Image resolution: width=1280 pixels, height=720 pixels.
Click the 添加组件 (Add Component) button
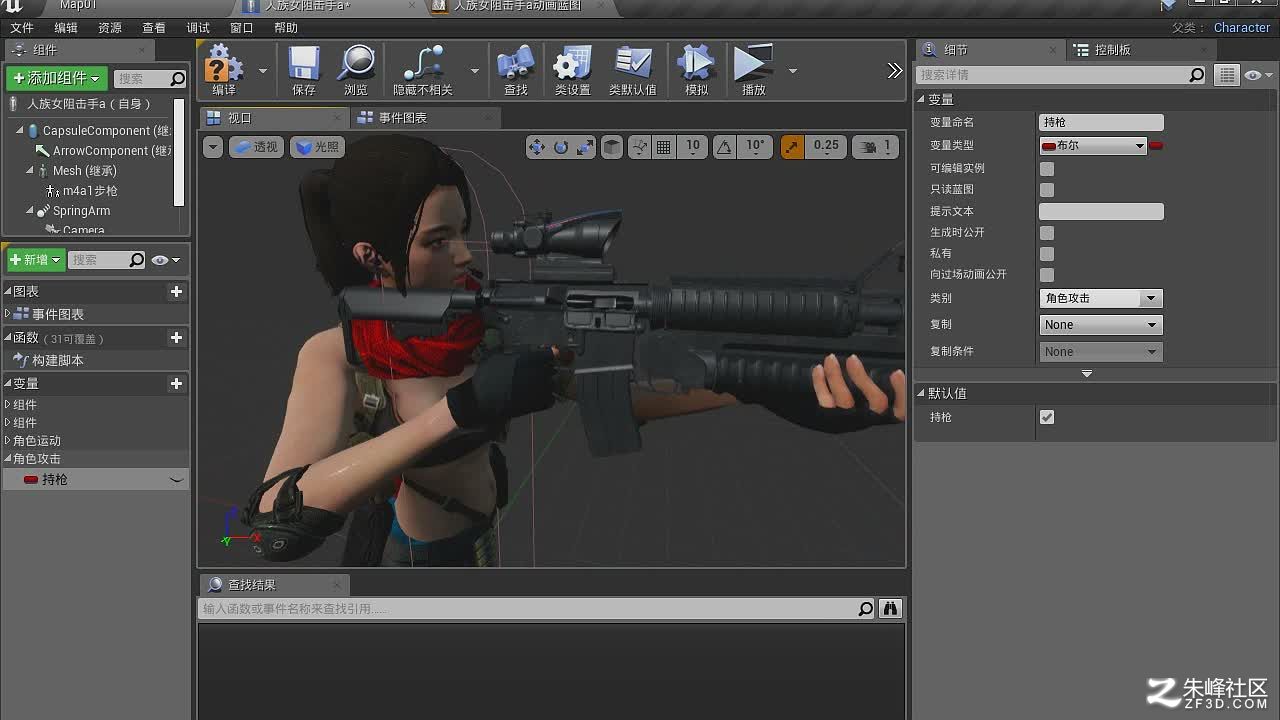coord(56,78)
